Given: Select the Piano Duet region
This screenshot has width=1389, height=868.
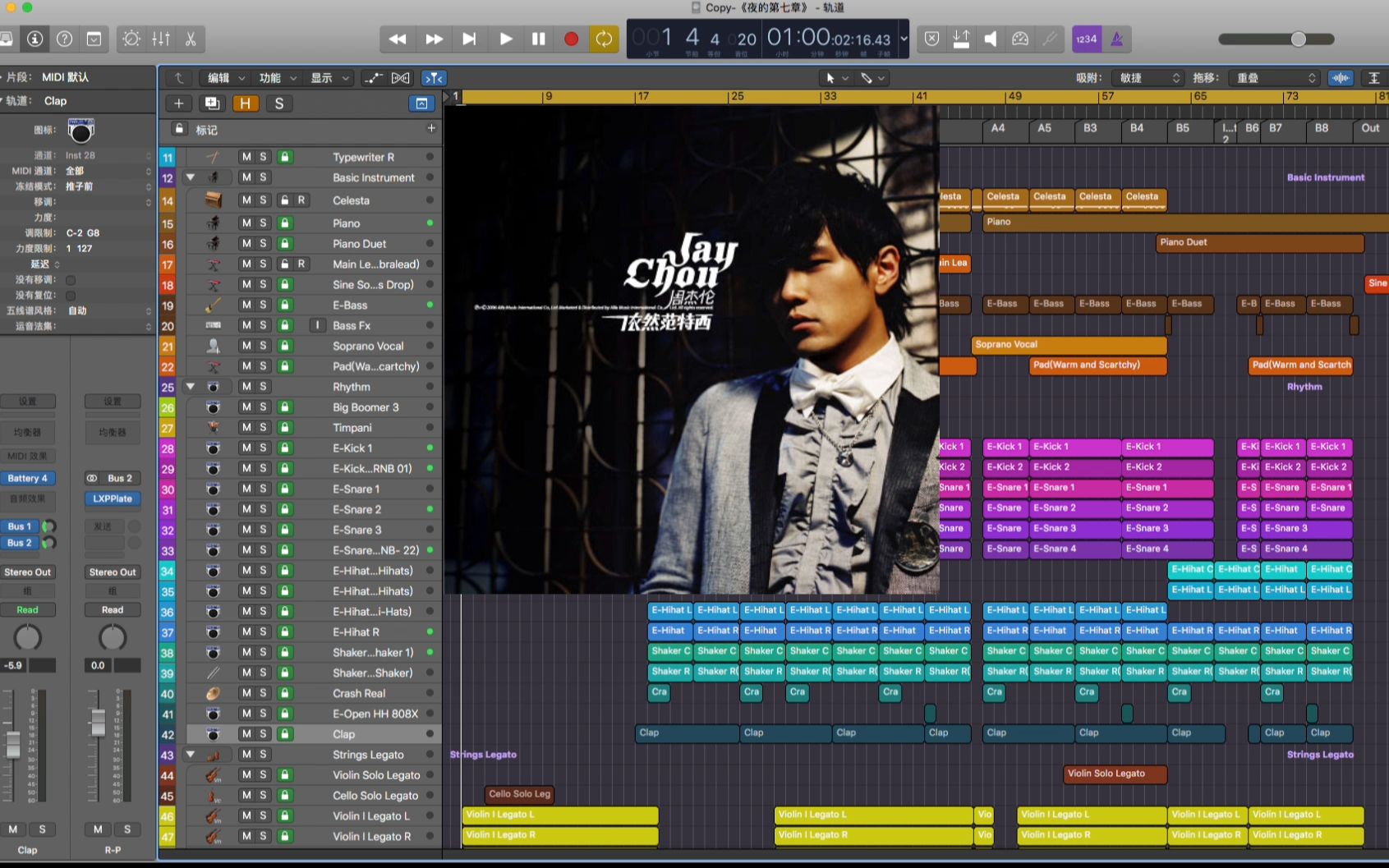Looking at the screenshot, I should pos(1260,242).
